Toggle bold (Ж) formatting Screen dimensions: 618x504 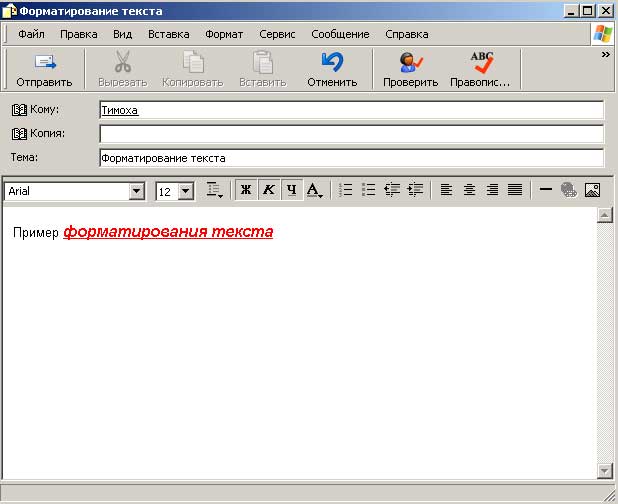pyautogui.click(x=245, y=190)
